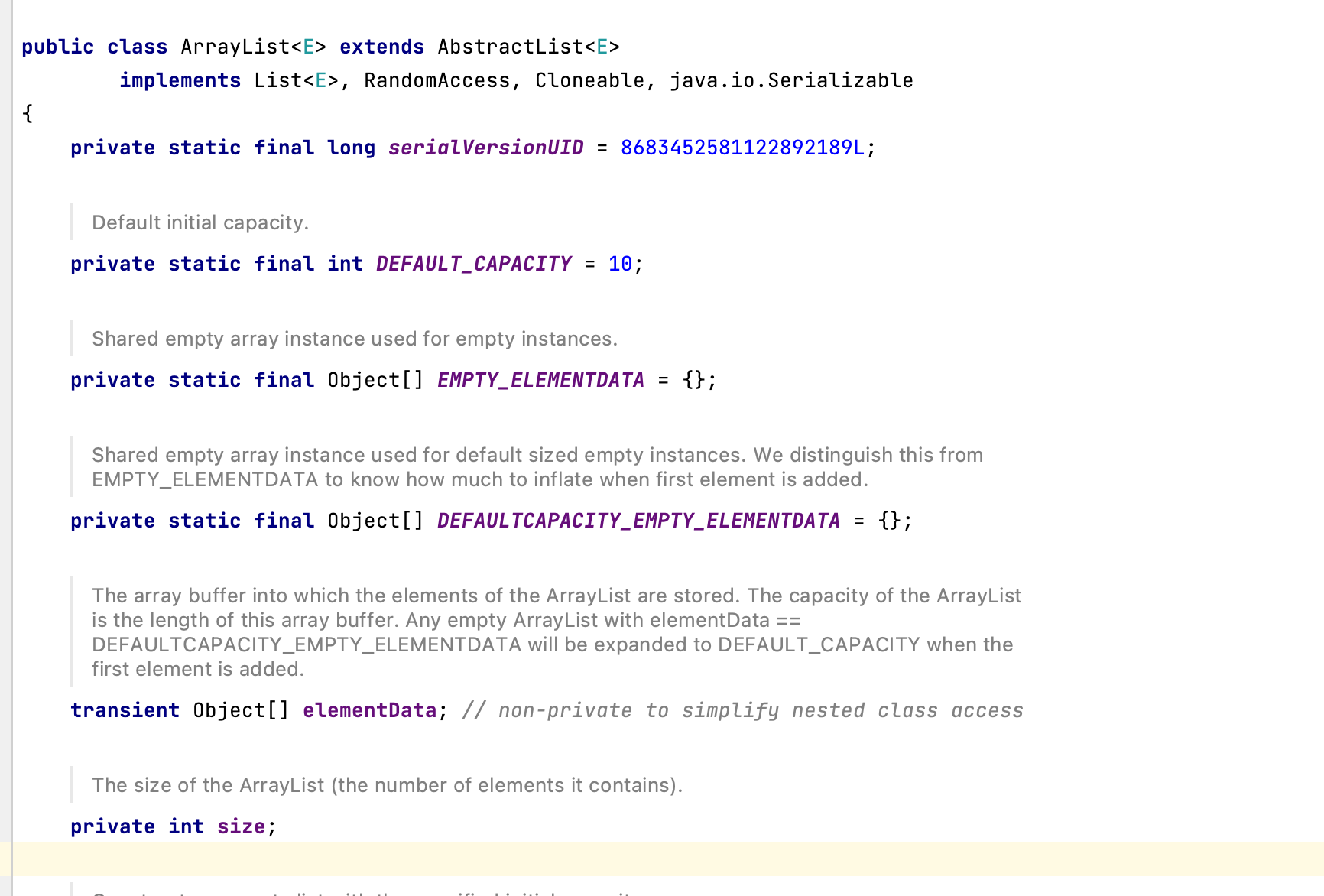The image size is (1324, 896).
Task: Click RandomAccess in the implements list
Action: pyautogui.click(x=436, y=80)
